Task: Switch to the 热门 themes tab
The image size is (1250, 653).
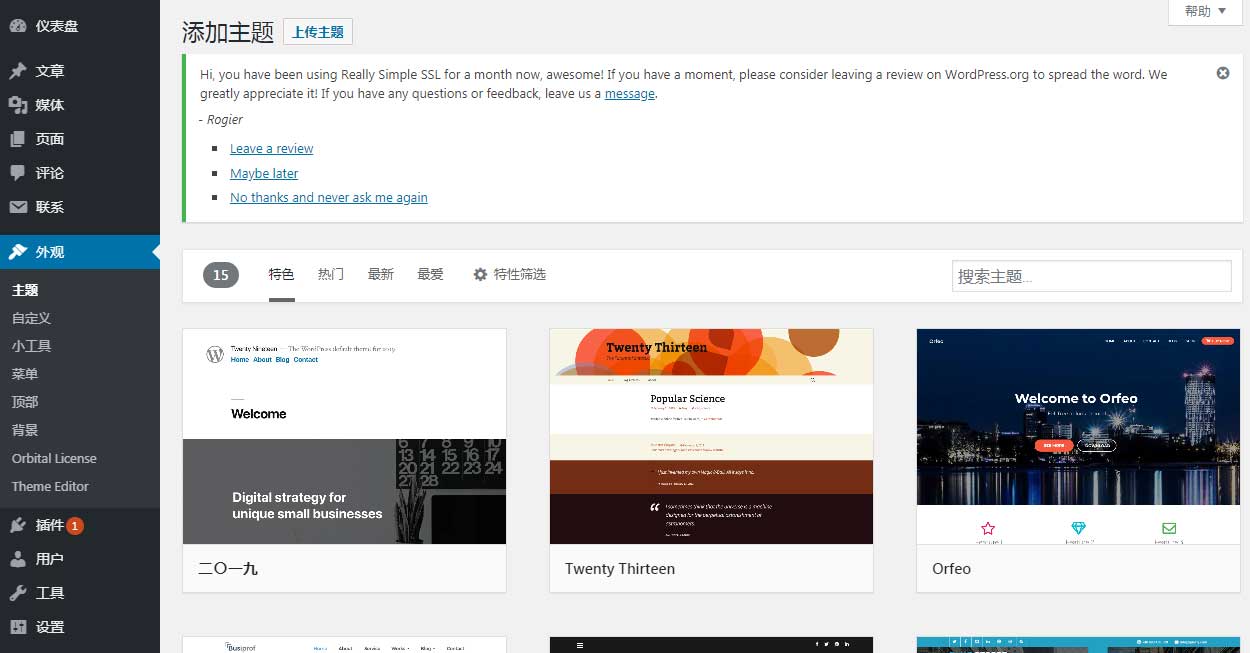Action: pyautogui.click(x=330, y=273)
